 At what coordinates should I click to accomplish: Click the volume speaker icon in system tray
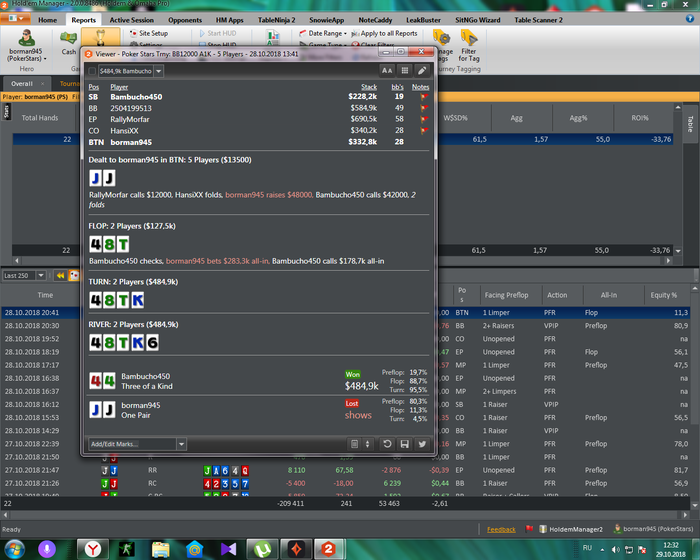pyautogui.click(x=616, y=549)
